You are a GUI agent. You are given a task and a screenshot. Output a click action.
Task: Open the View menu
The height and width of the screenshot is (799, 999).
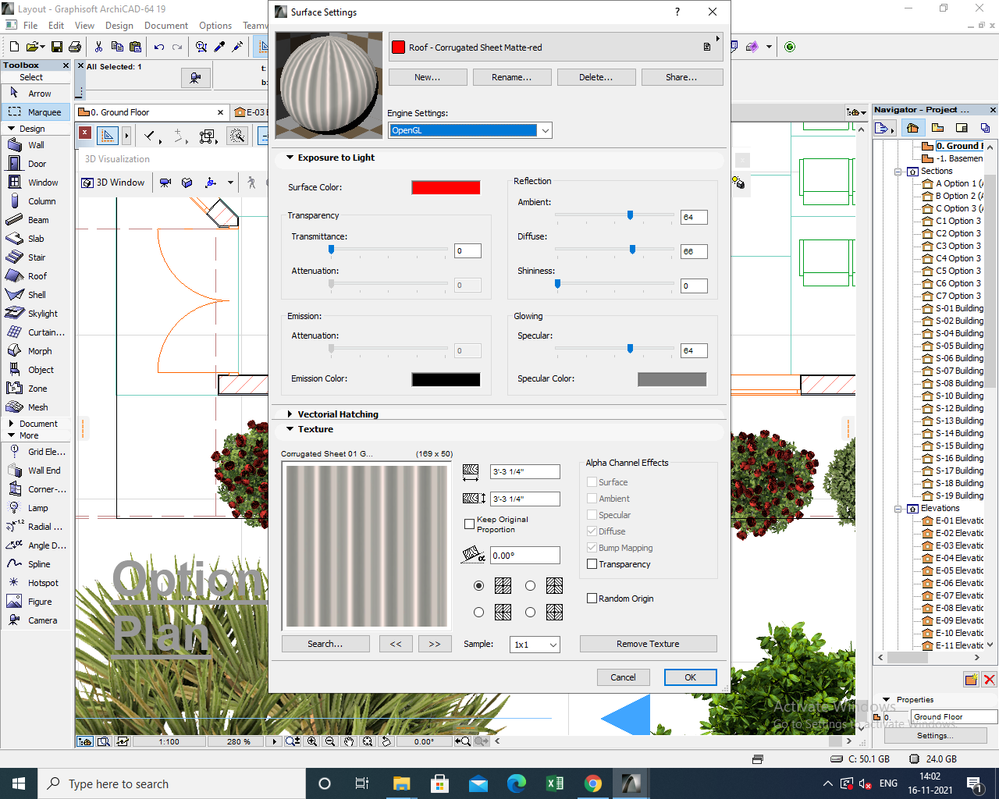pyautogui.click(x=84, y=25)
